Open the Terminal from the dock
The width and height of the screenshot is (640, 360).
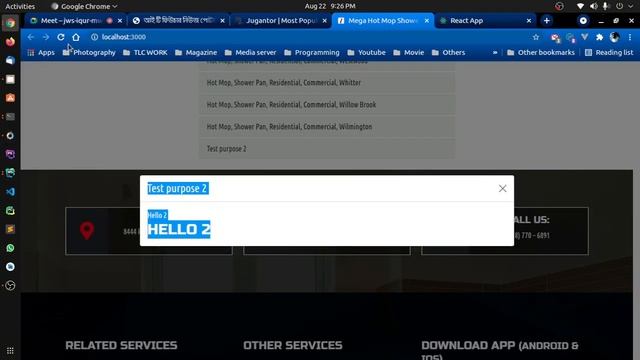[x=10, y=117]
